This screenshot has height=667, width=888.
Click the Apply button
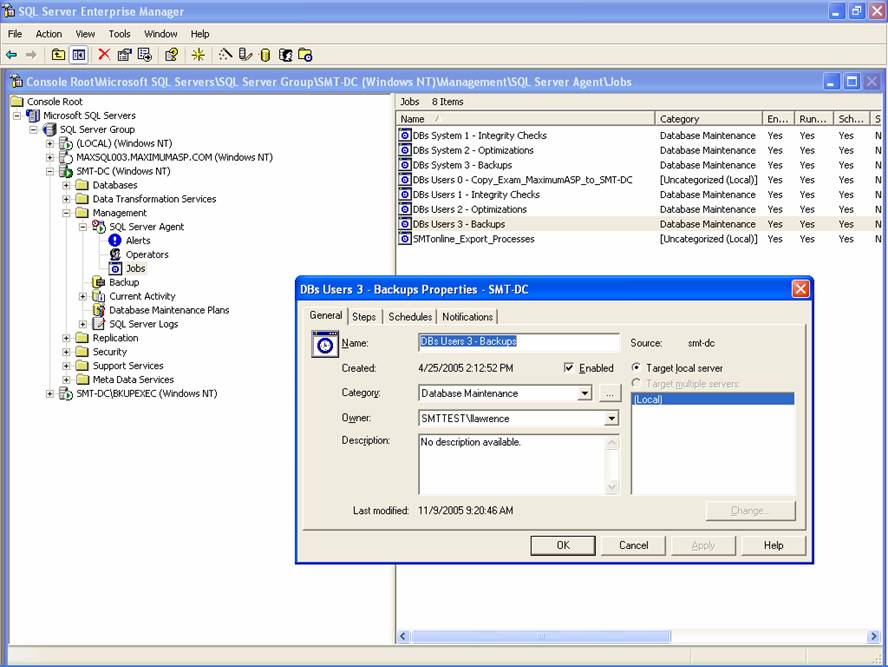click(703, 545)
